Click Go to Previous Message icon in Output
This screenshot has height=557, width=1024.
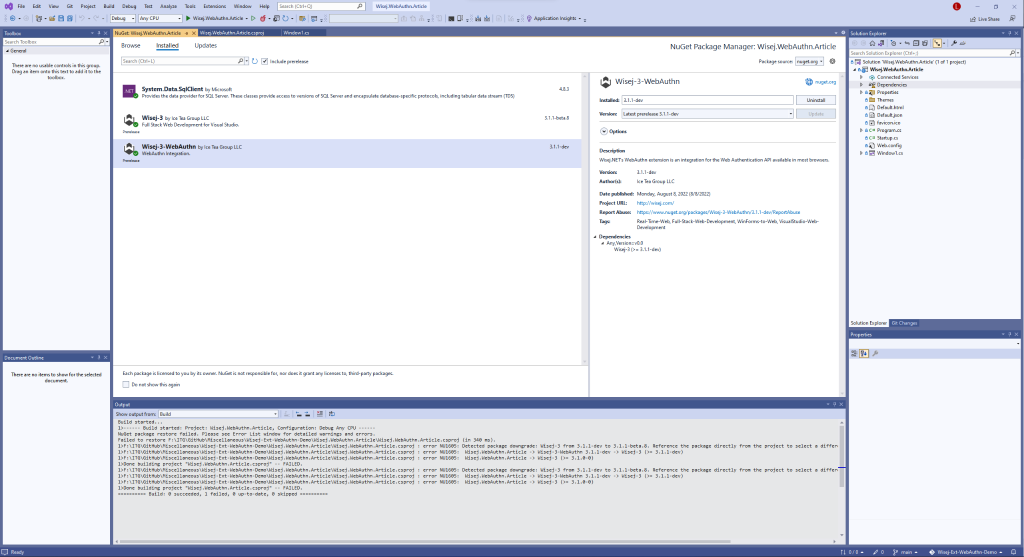[x=298, y=414]
